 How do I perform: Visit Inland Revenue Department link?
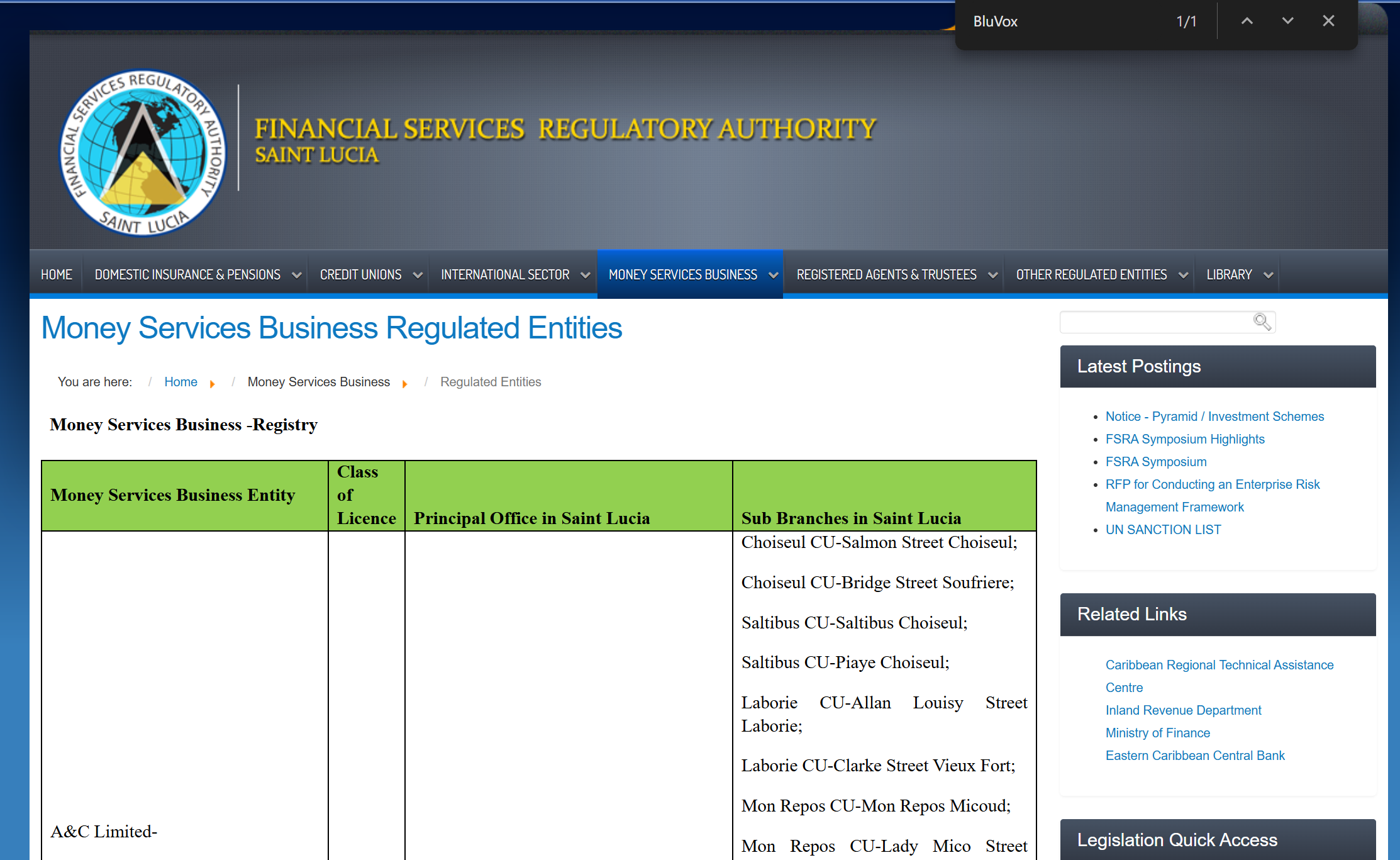[1183, 710]
